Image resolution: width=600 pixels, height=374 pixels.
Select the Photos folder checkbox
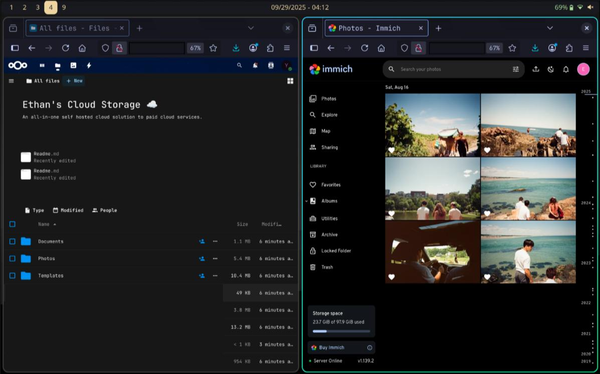pos(12,259)
